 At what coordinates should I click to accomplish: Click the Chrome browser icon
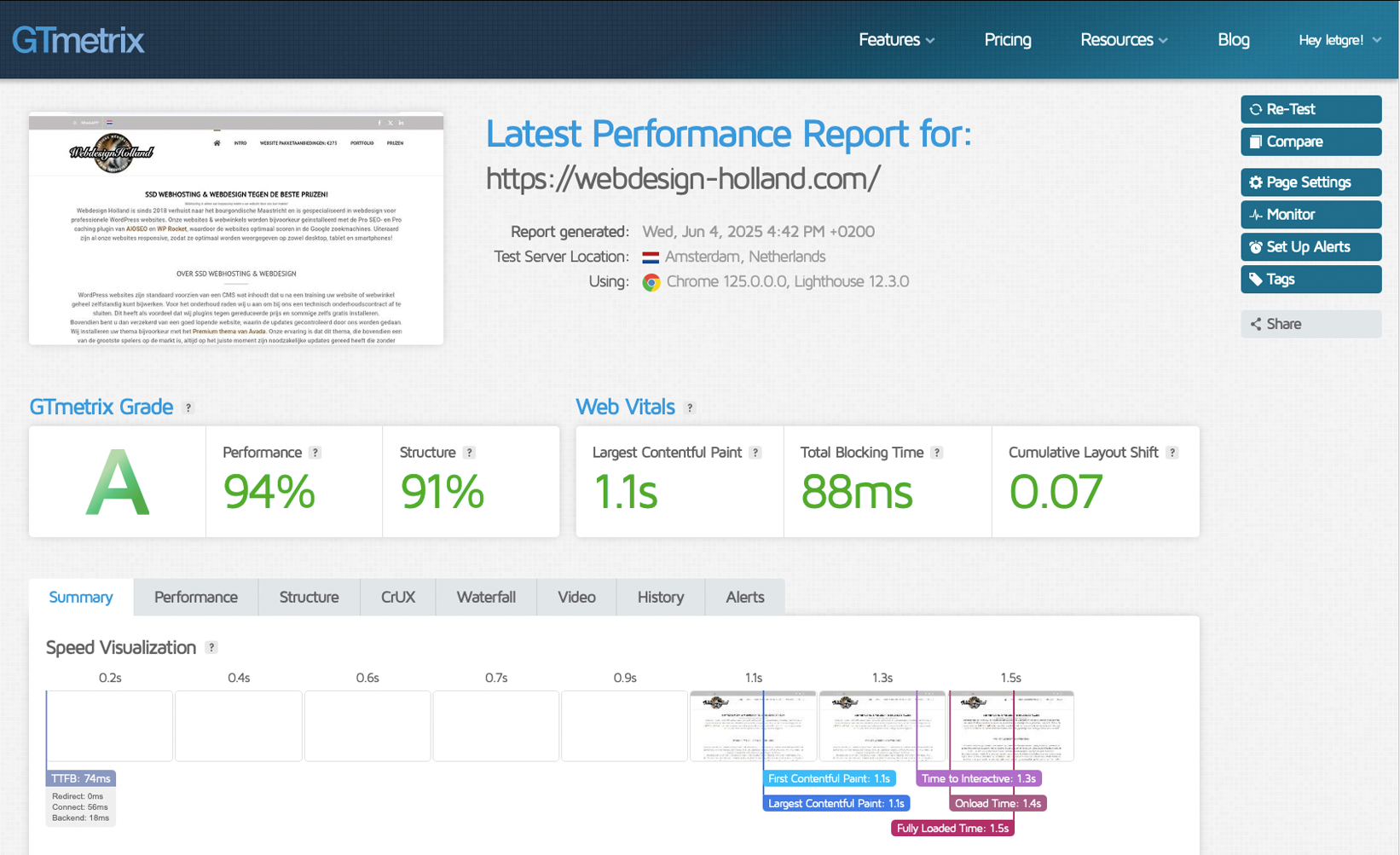pyautogui.click(x=651, y=282)
